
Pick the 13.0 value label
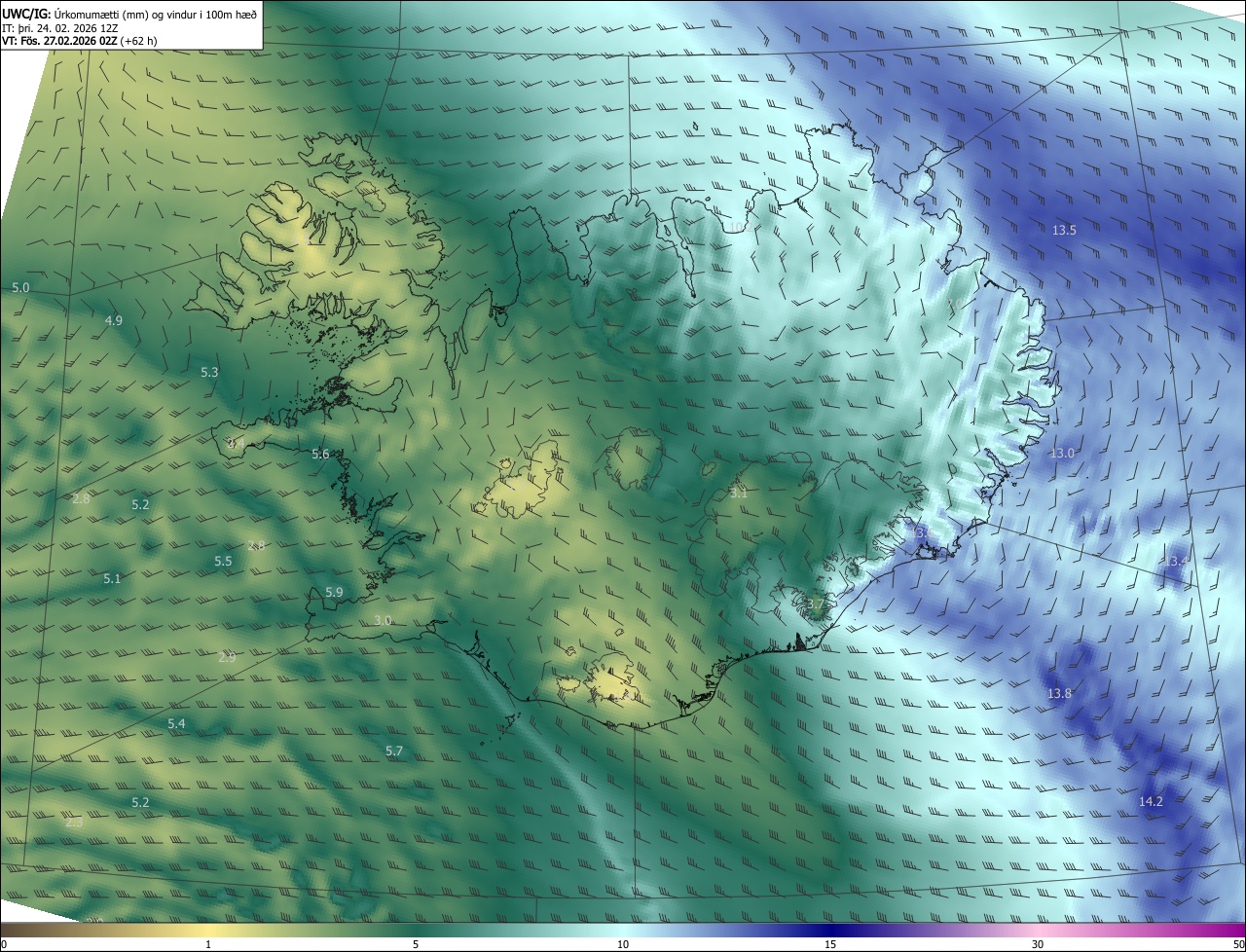pos(1061,453)
